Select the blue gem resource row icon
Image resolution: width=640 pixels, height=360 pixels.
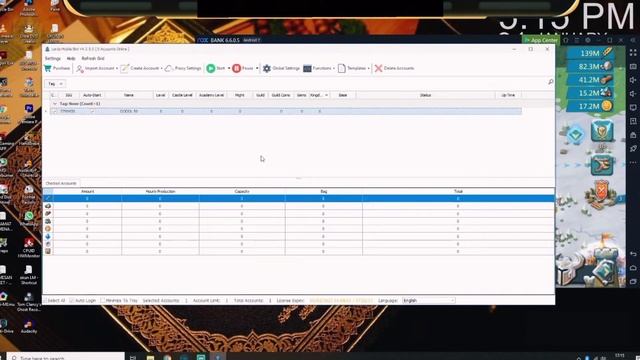point(48,236)
